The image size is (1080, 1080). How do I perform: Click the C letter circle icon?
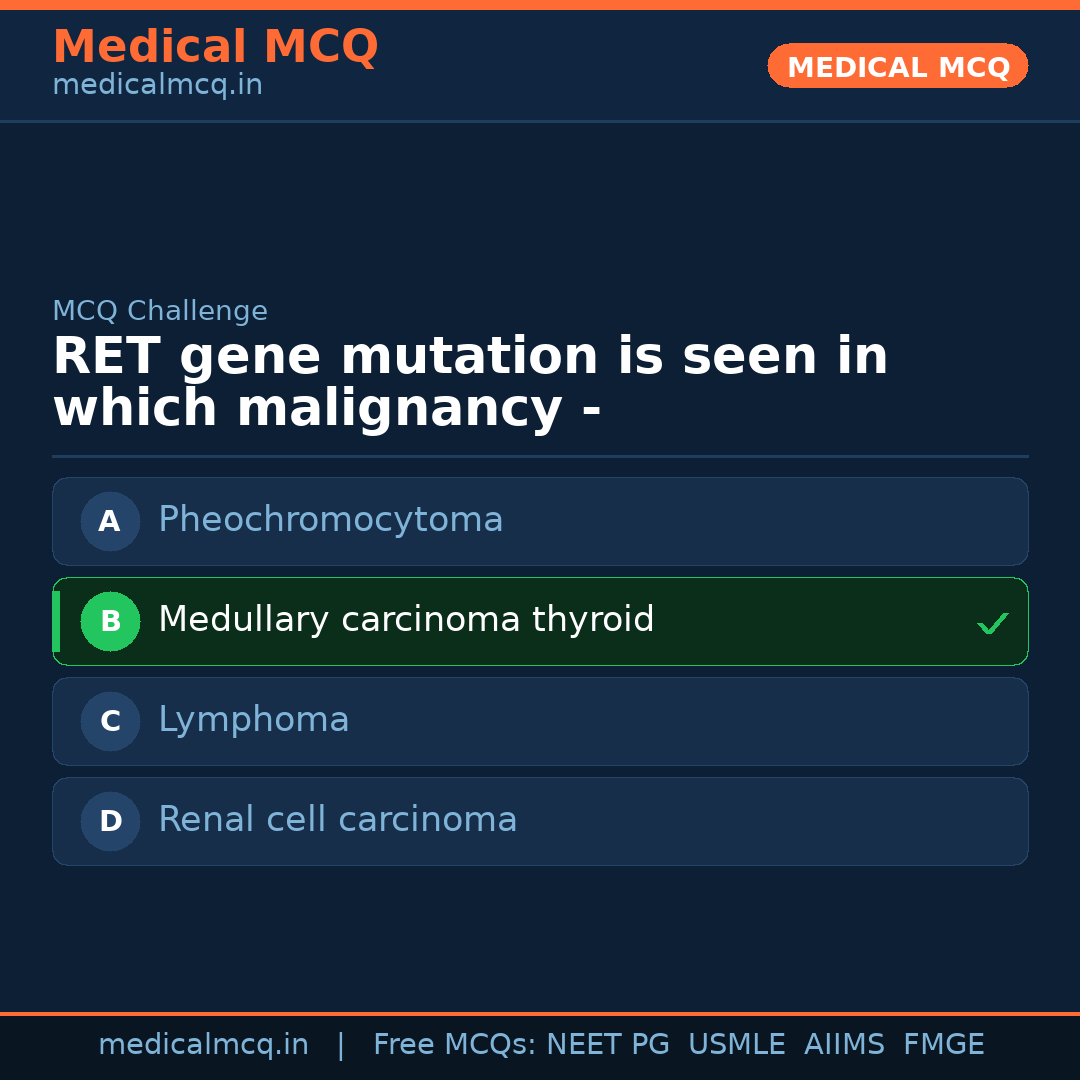pyautogui.click(x=110, y=721)
